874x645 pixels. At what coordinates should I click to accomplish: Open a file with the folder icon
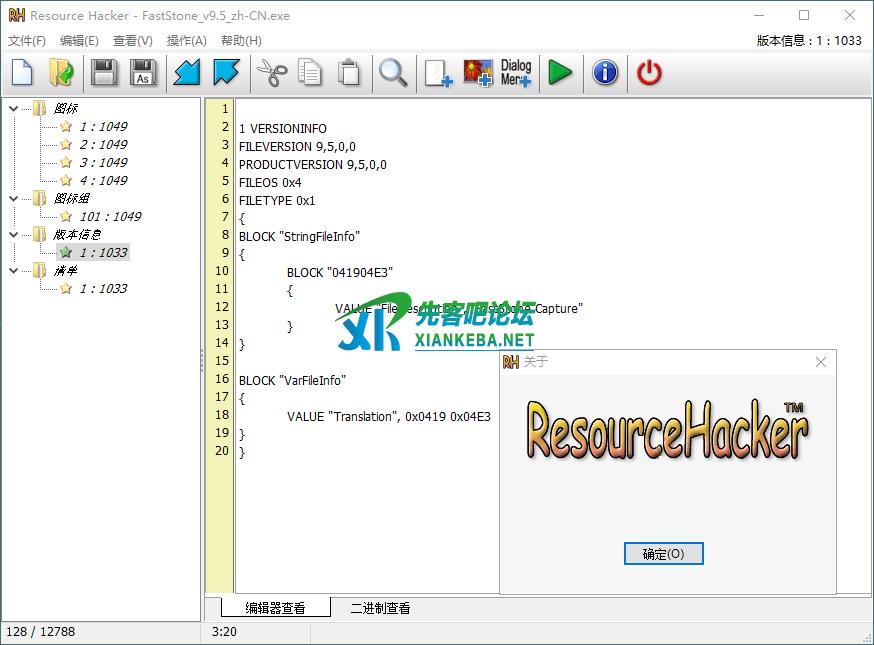point(61,73)
